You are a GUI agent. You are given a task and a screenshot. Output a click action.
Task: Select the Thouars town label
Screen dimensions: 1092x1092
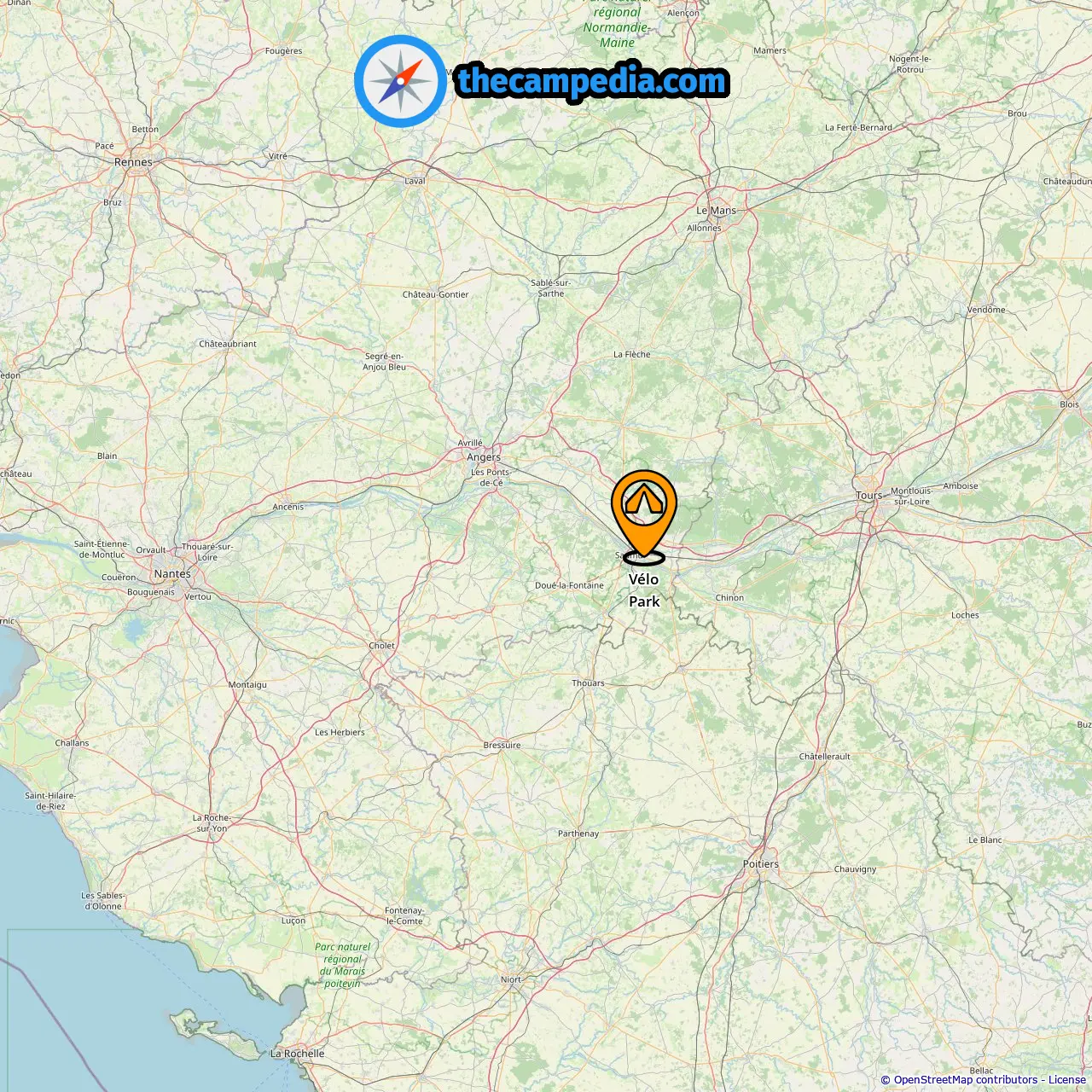(588, 682)
